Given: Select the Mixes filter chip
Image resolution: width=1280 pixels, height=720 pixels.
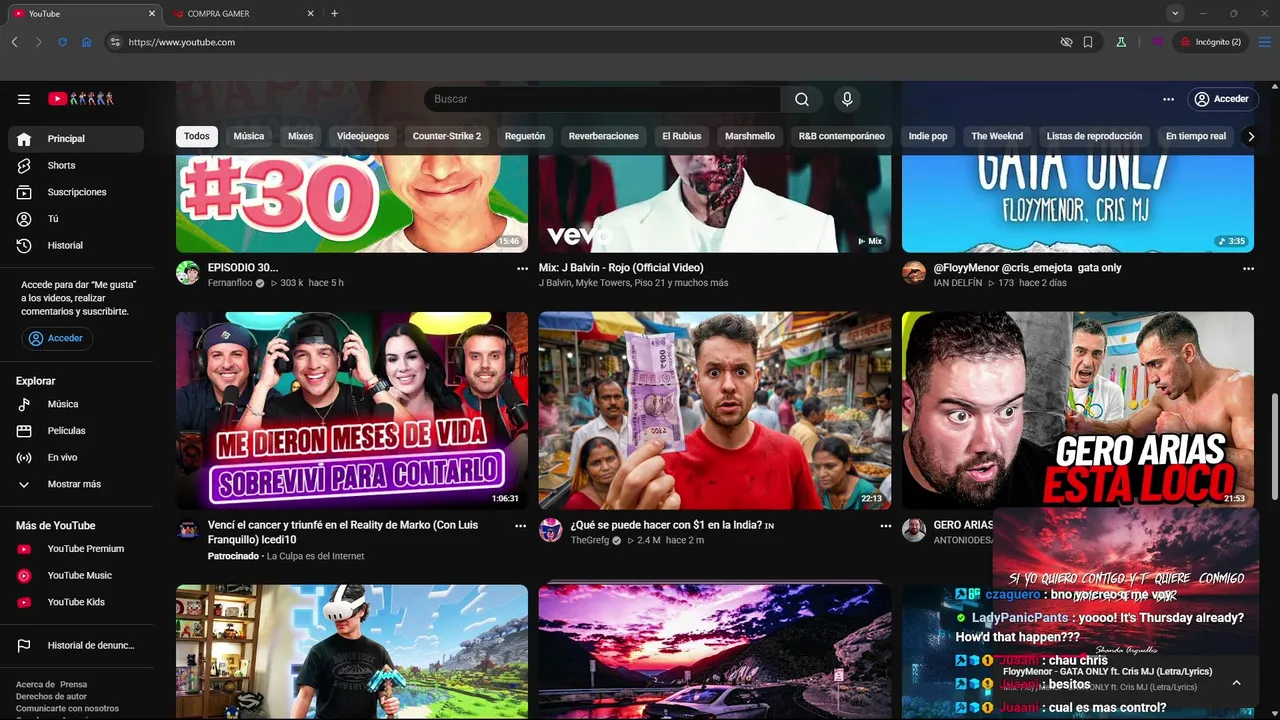Looking at the screenshot, I should pos(300,136).
